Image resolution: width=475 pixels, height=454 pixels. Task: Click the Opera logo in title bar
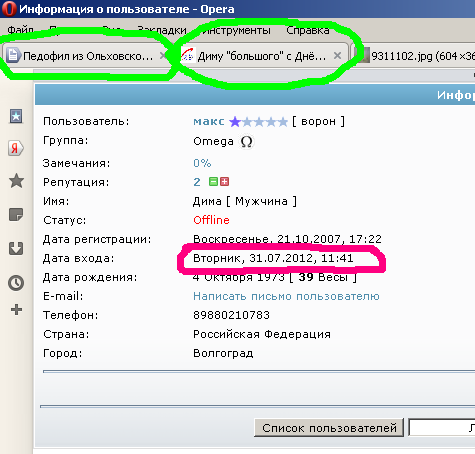coord(9,8)
